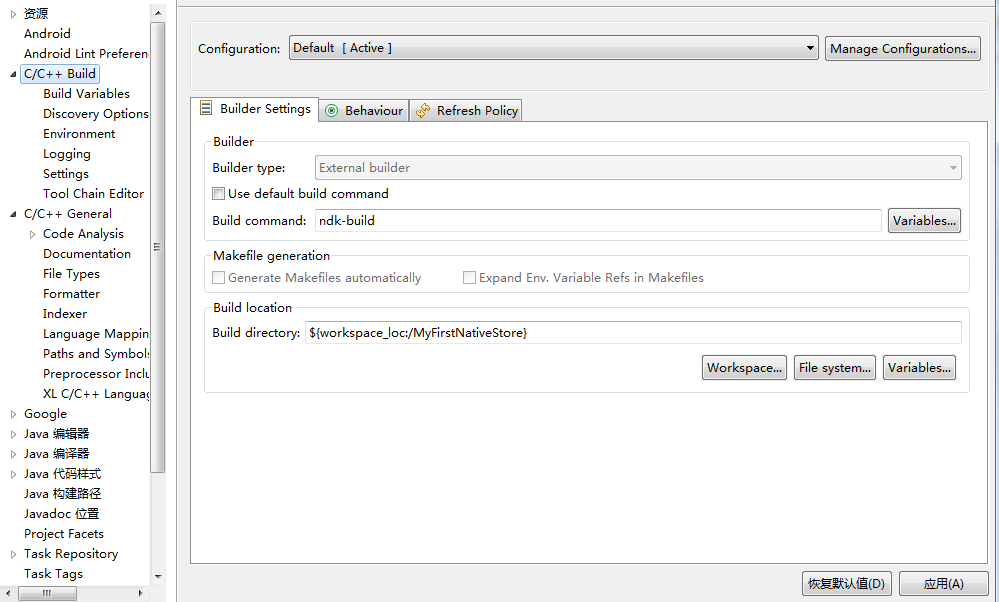This screenshot has width=999, height=602.
Task: Expand the 资源 tree node
Action: coord(13,14)
